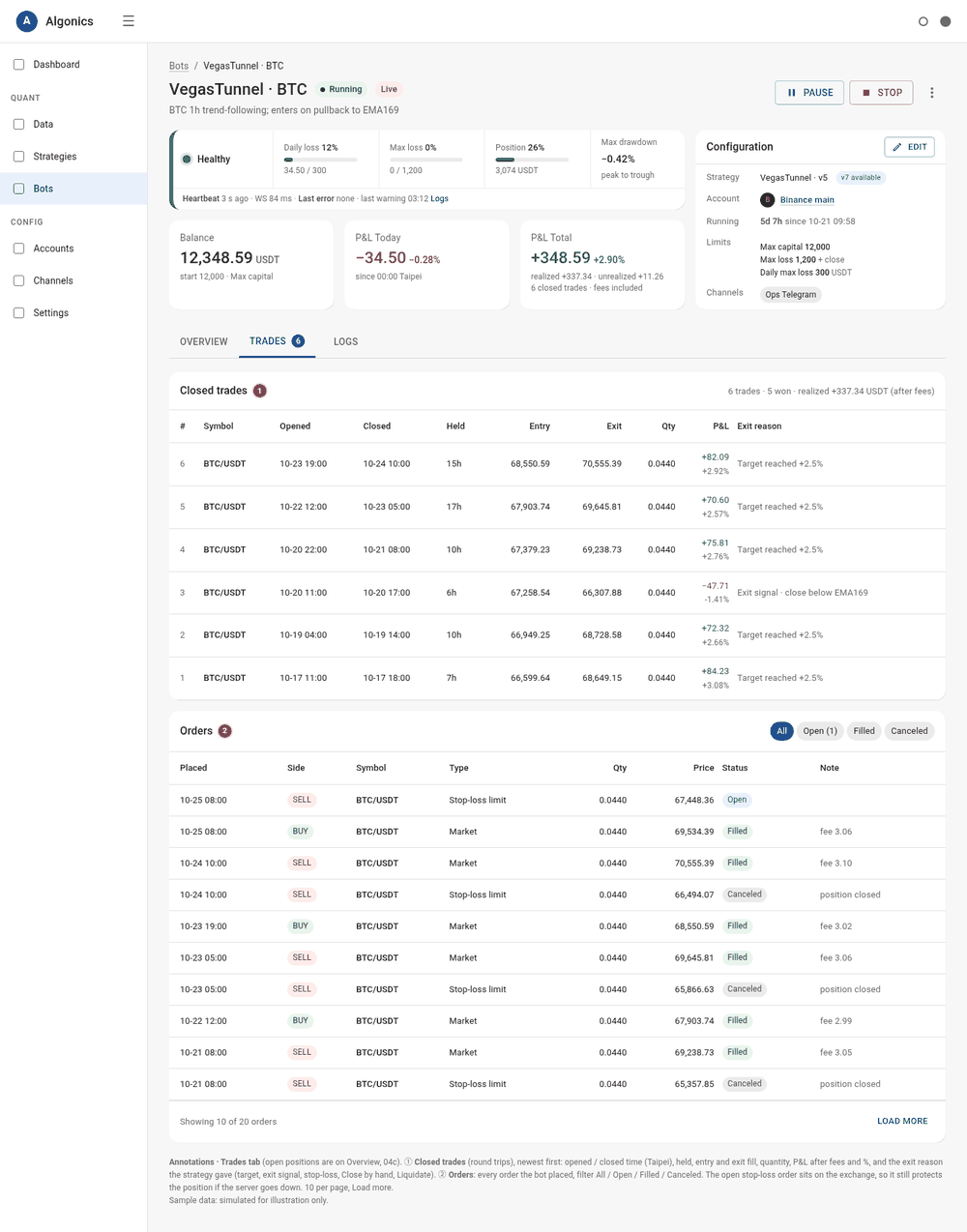The height and width of the screenshot is (1232, 967).
Task: Open the Logs tab
Action: pos(346,341)
